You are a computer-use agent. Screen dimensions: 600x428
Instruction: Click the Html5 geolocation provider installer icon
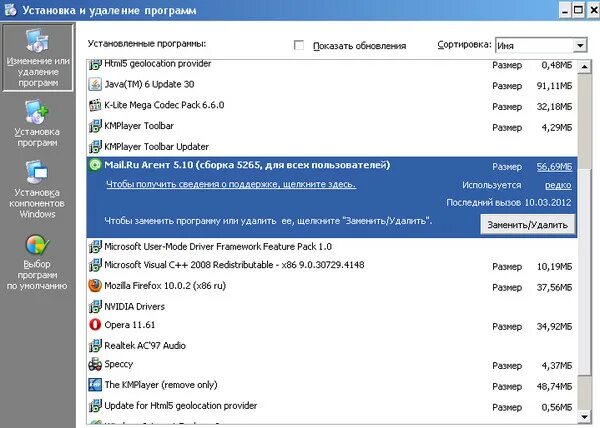click(x=95, y=65)
